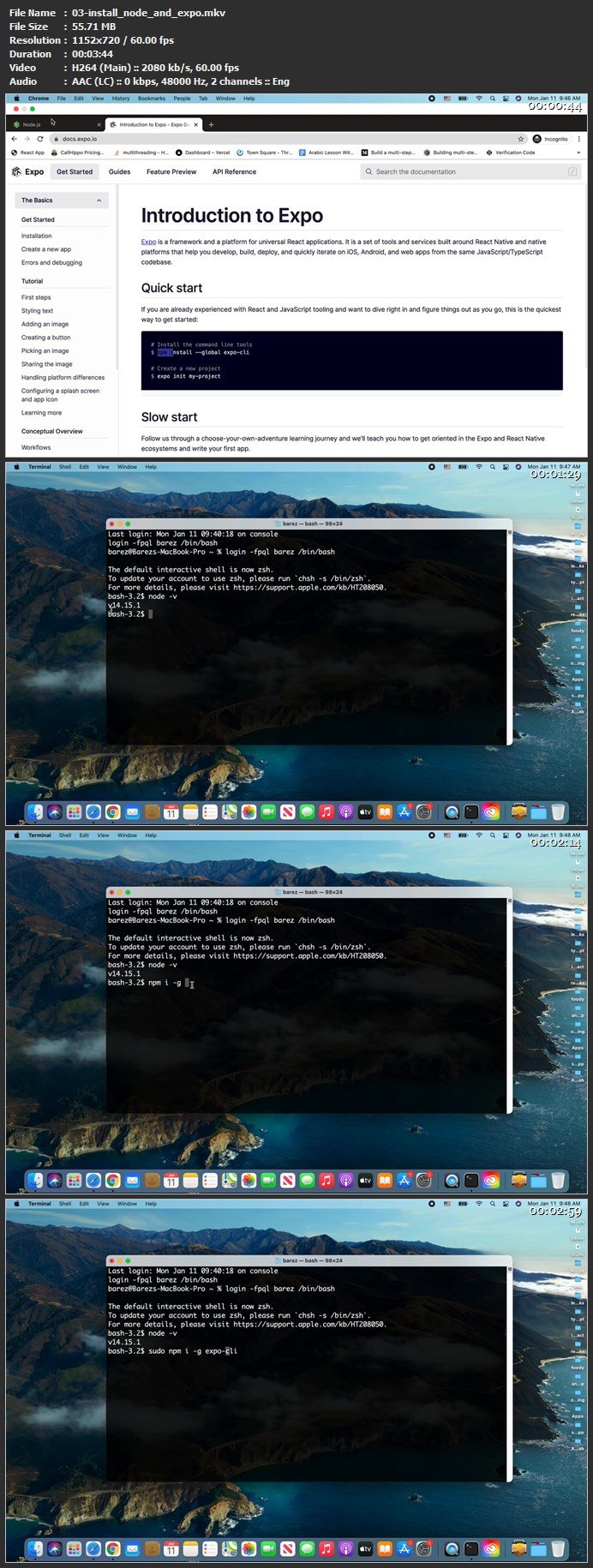Open the Build a multi-step bookmark
This screenshot has height=1568, width=593.
coord(389,153)
